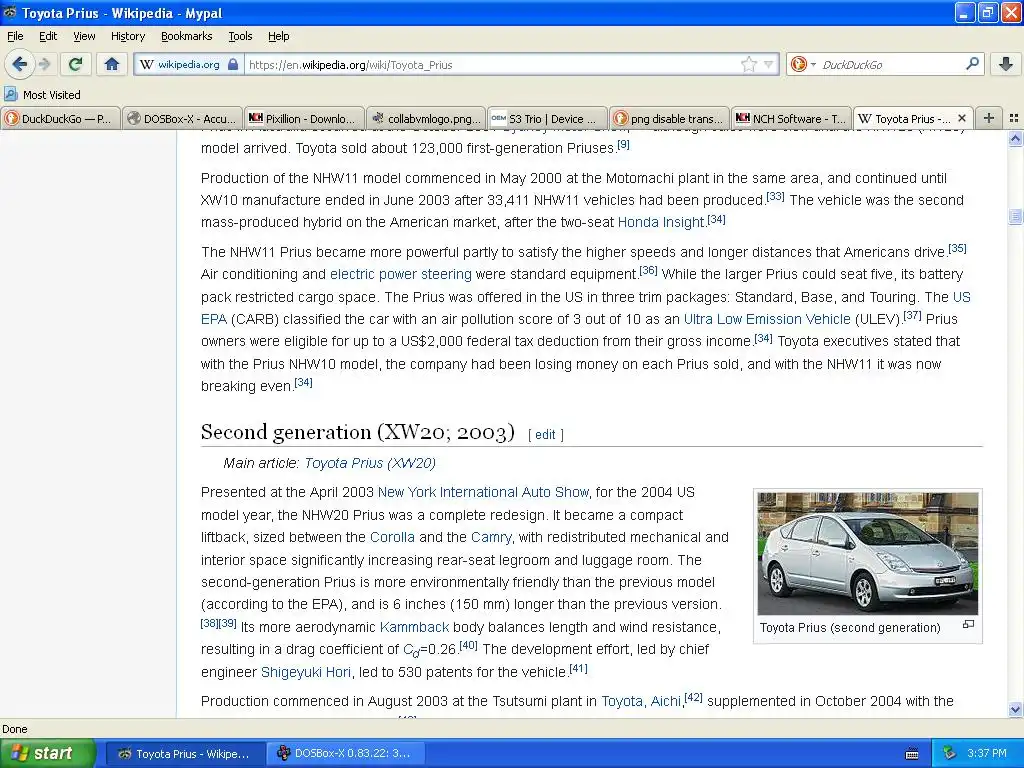
Task: Open citation reference 40
Action: tap(468, 645)
